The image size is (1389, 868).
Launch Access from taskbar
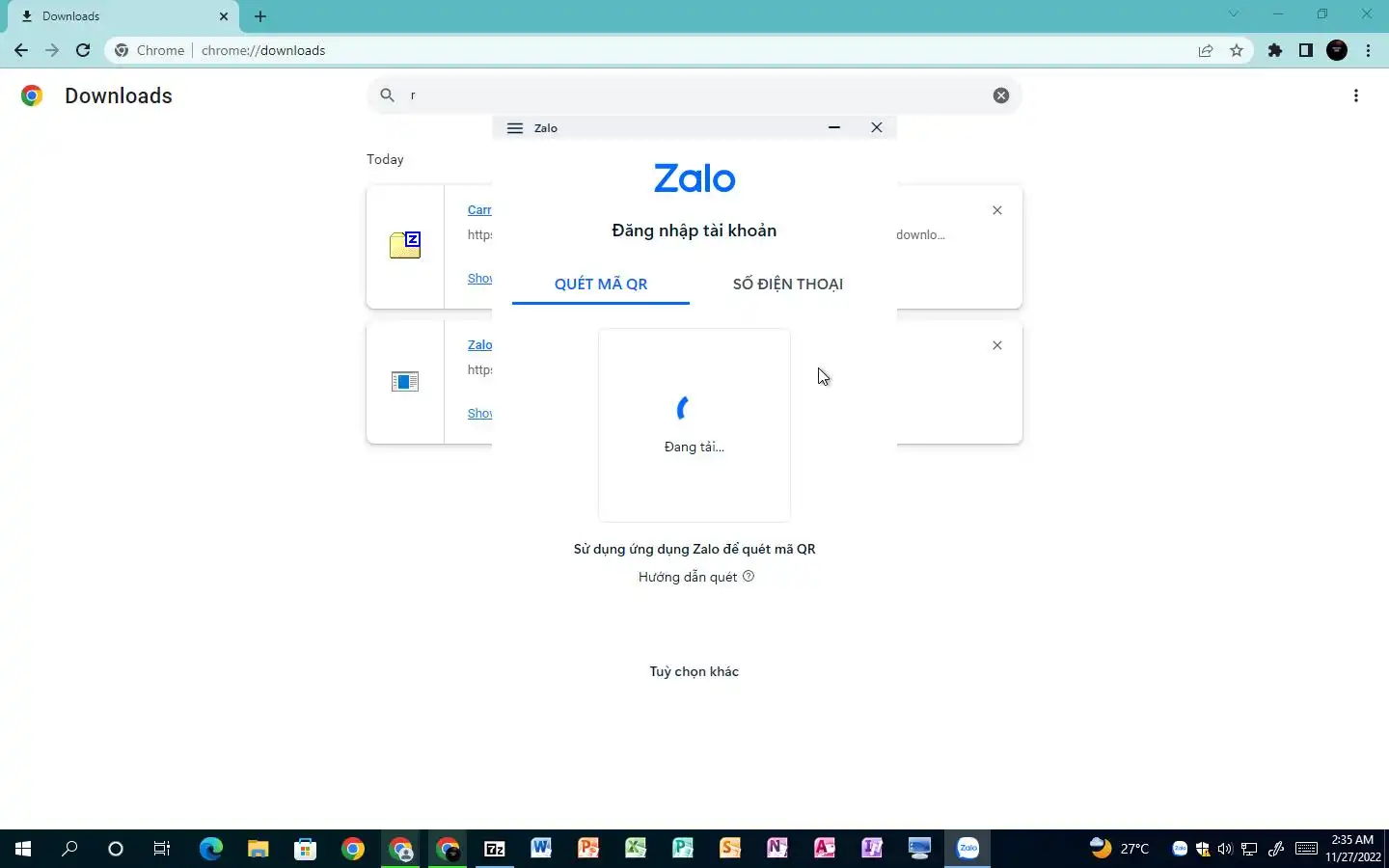click(x=825, y=849)
